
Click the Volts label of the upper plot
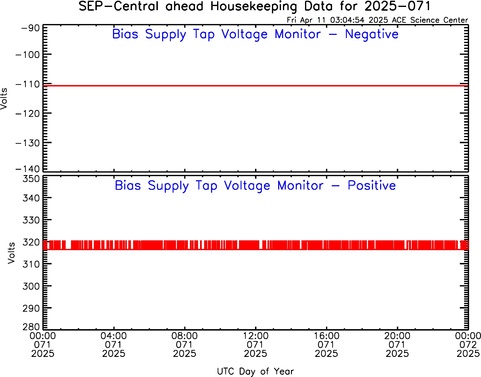coord(4,98)
